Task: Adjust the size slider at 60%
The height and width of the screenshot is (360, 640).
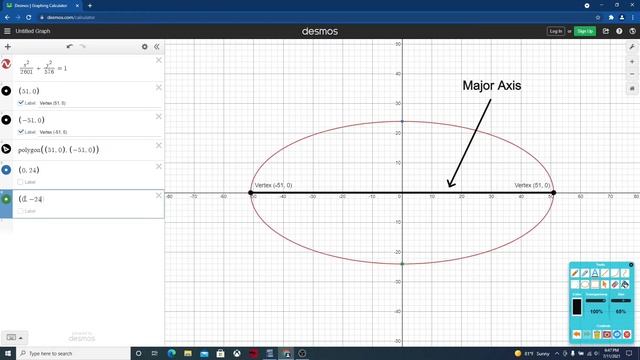Action: click(x=621, y=301)
